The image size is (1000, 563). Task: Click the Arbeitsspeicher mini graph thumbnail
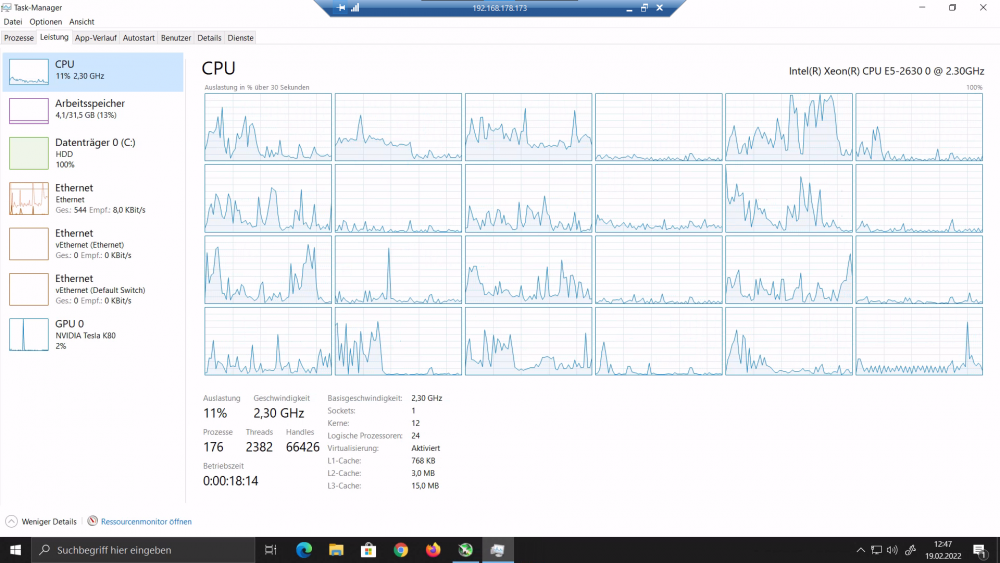(x=29, y=110)
